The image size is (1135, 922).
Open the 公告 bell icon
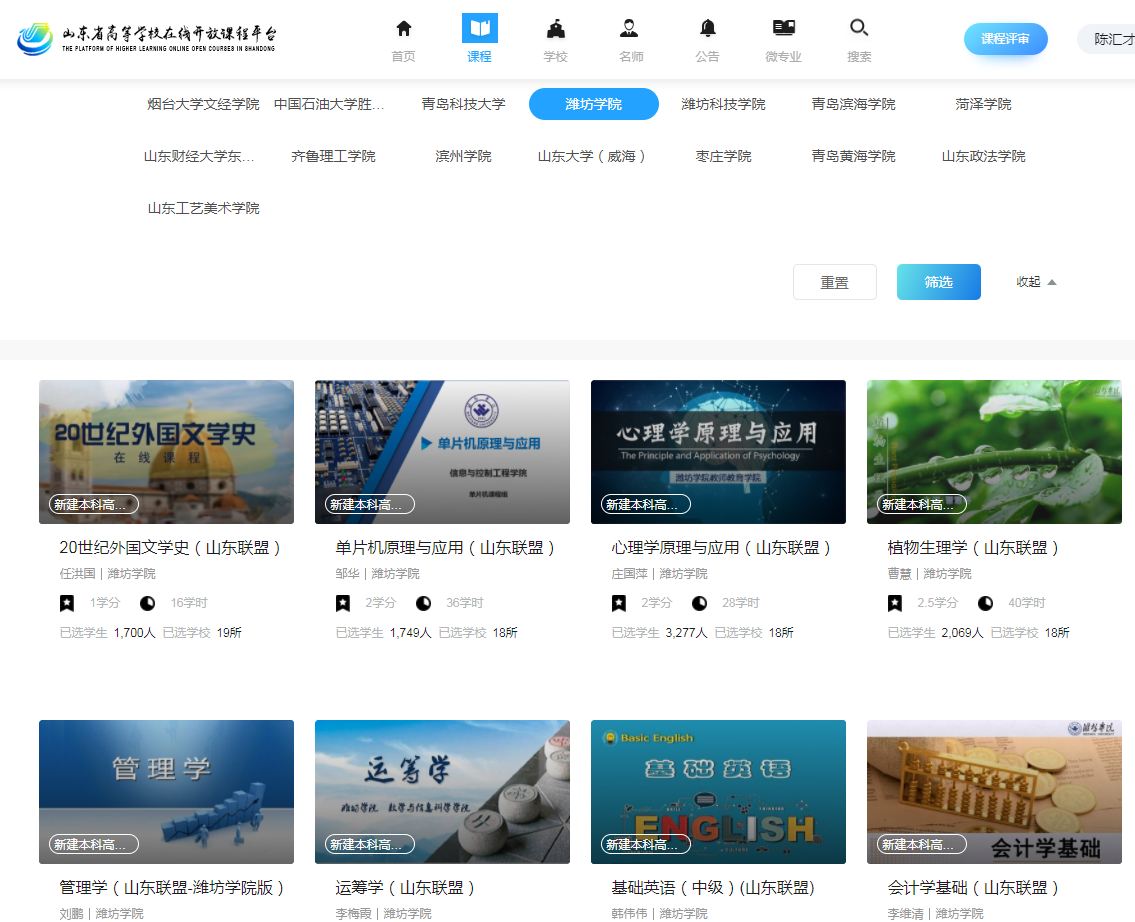pyautogui.click(x=707, y=29)
